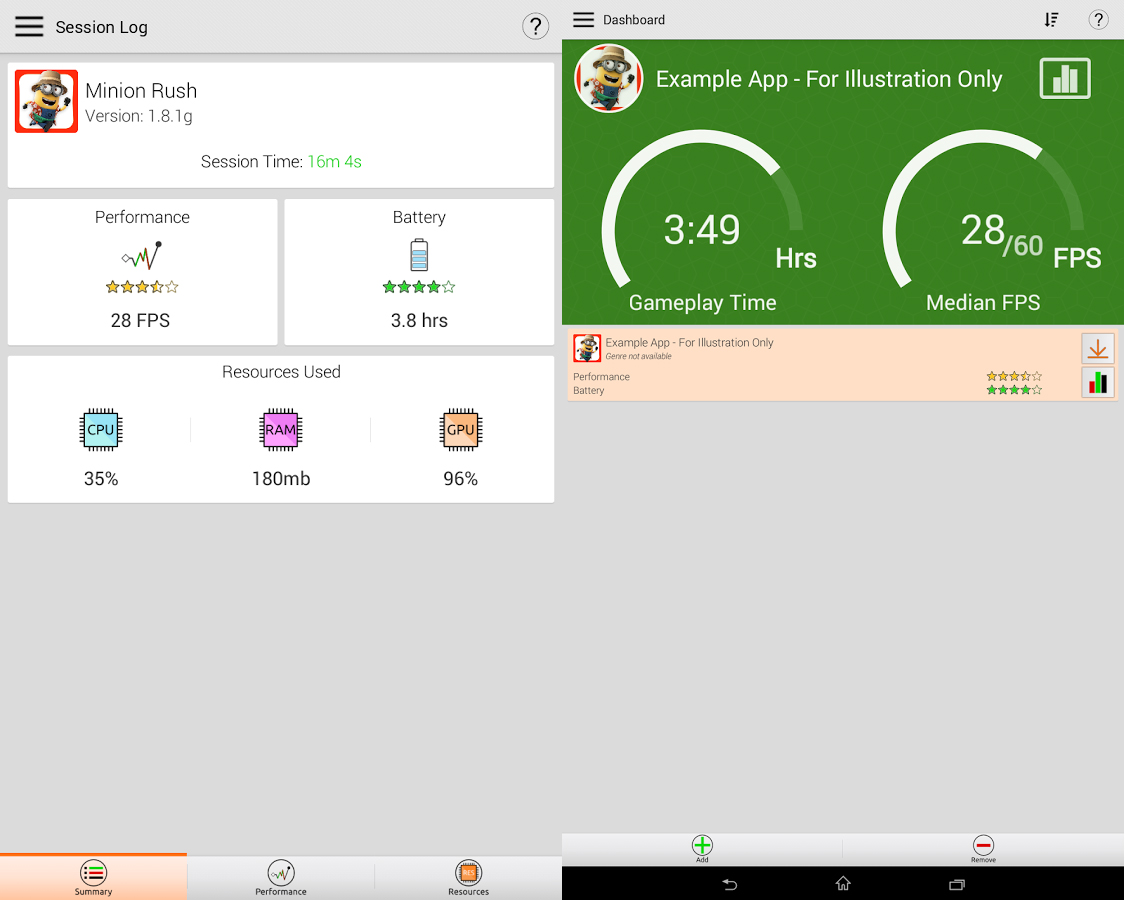
Task: Switch to the Performance tab
Action: pyautogui.click(x=281, y=877)
